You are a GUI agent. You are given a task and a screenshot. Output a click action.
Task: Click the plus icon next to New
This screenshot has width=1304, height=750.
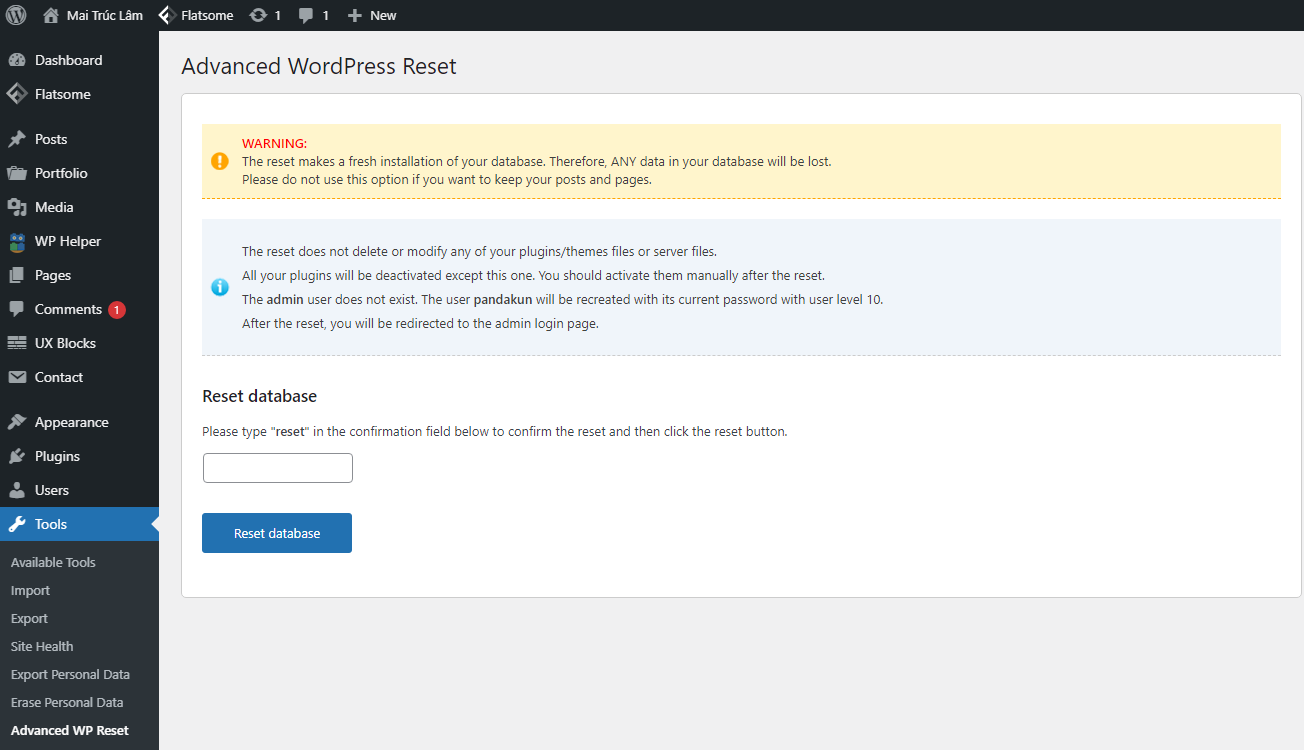coord(354,15)
